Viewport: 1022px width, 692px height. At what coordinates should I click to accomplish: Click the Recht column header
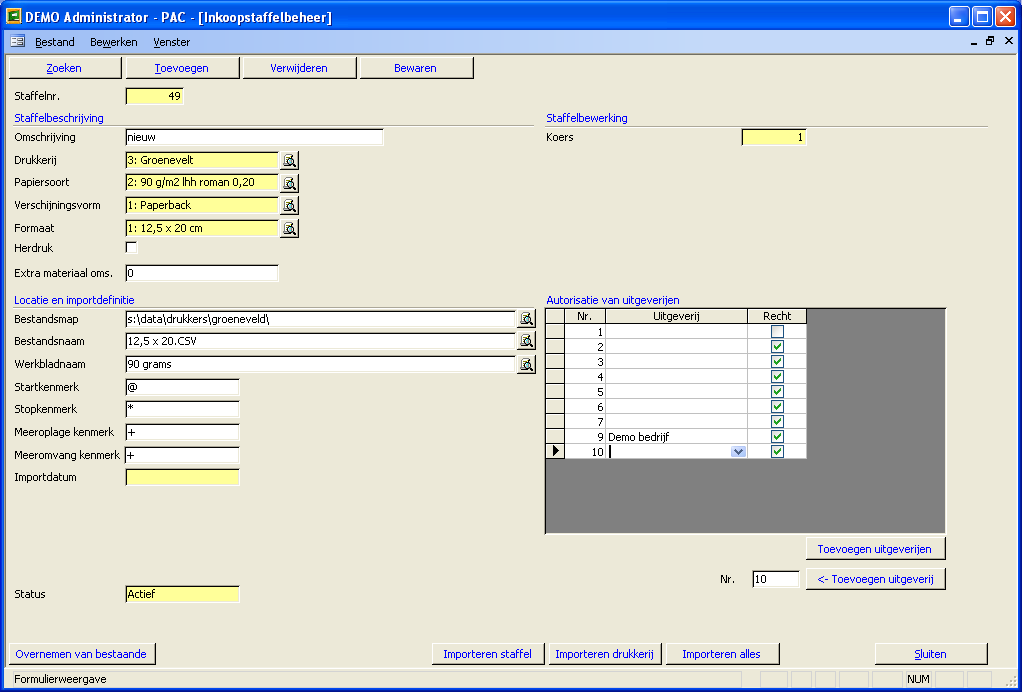[x=777, y=316]
